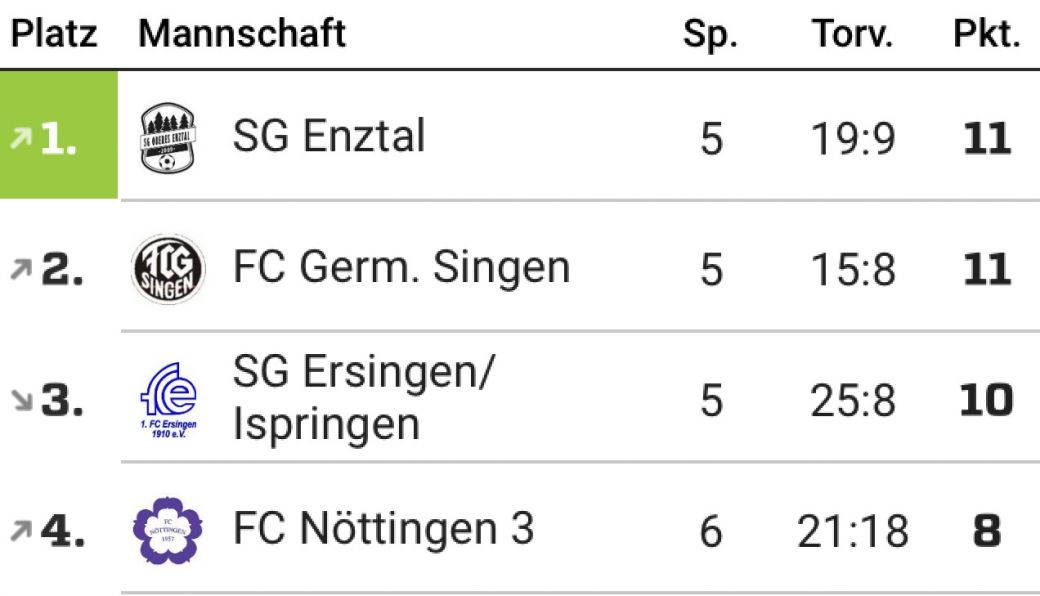Click the 1. FC Ersingen logo
Screen dimensions: 1040x596
coord(167,401)
